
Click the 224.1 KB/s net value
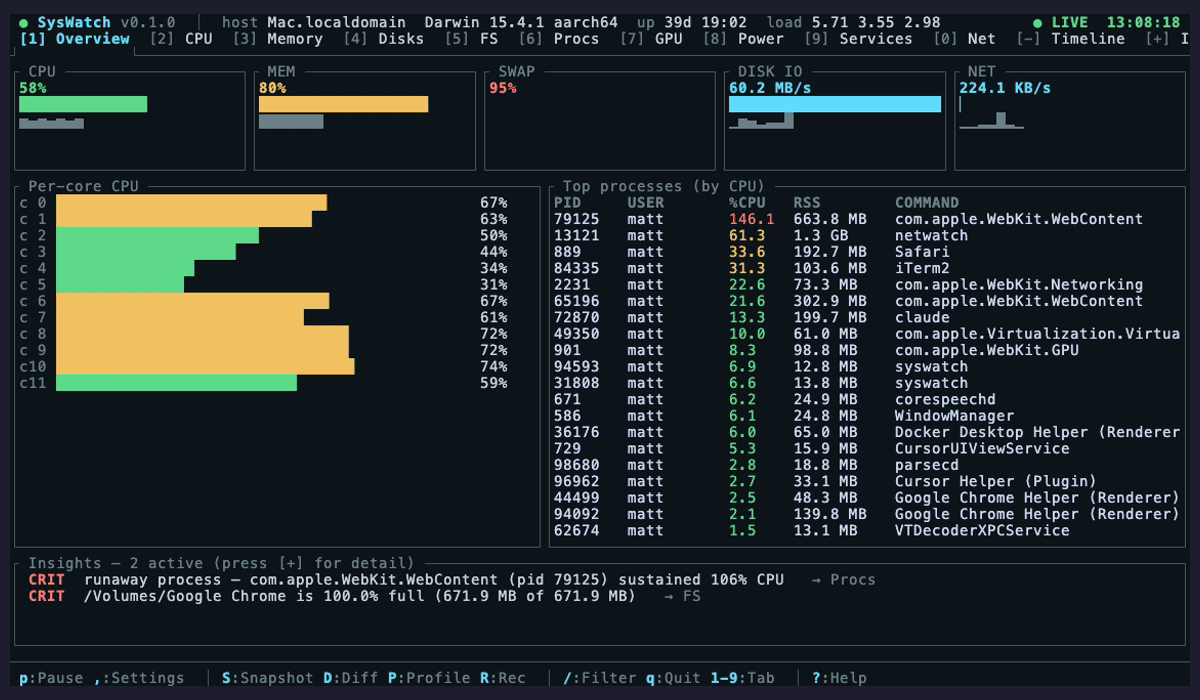click(x=1005, y=88)
